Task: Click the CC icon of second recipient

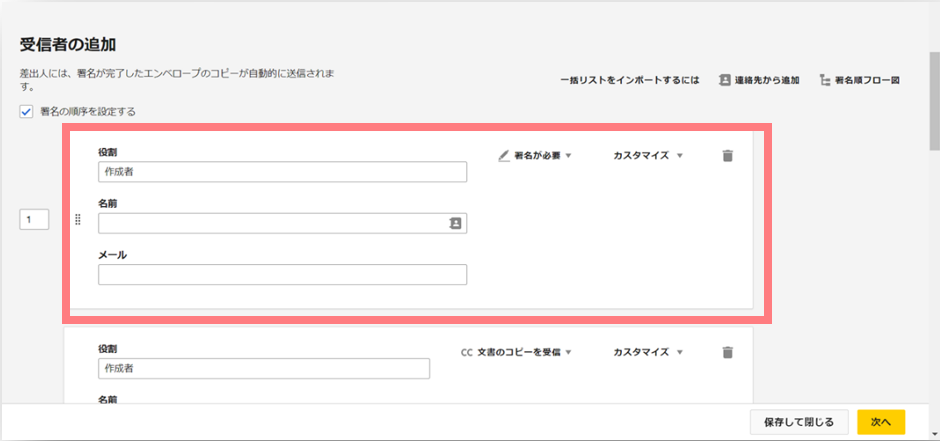Action: click(x=466, y=352)
